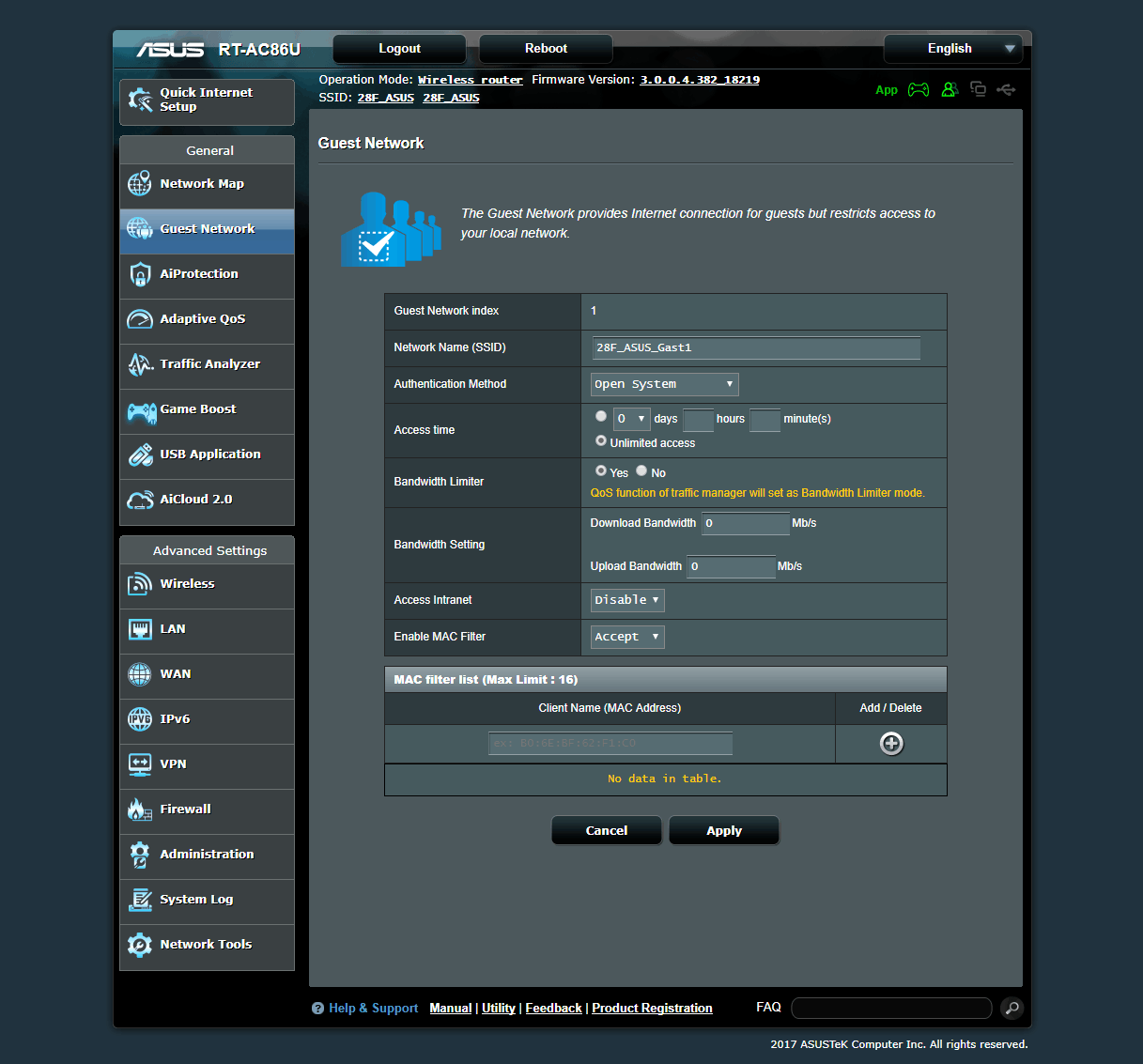Open the Access Intranet dropdown
This screenshot has width=1143, height=1064.
click(627, 600)
